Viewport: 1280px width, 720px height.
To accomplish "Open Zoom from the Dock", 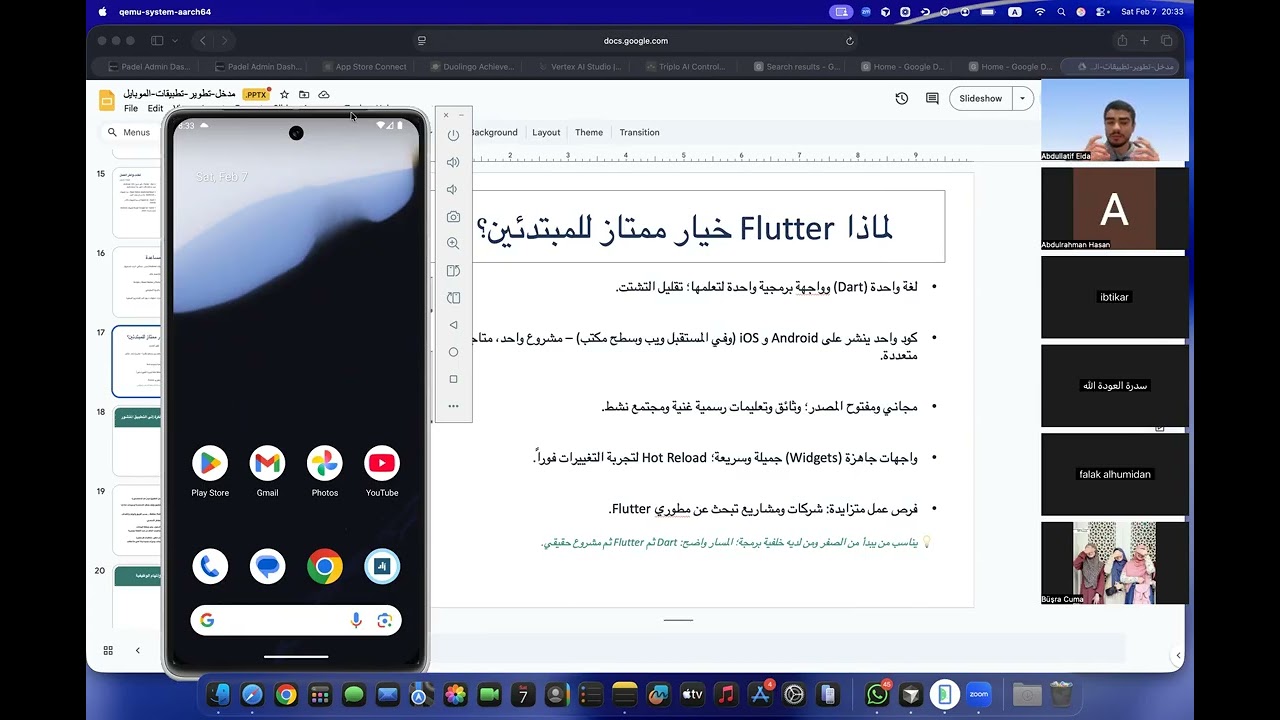I will pos(978,694).
